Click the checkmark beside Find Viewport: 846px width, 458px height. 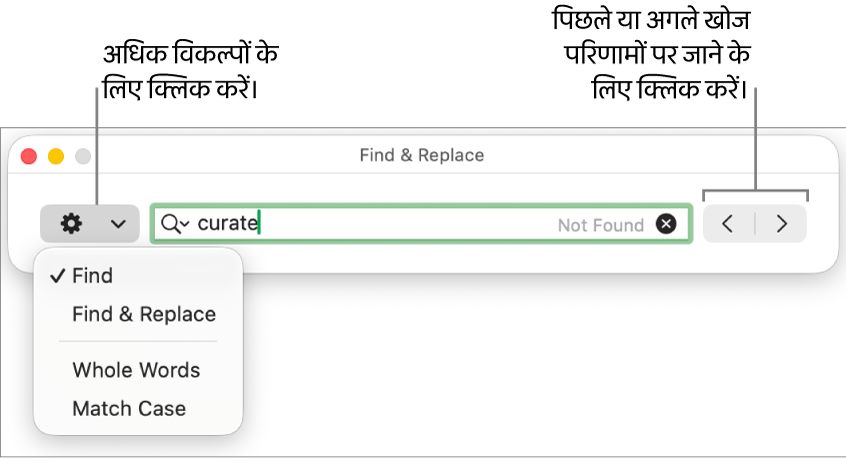coord(57,276)
